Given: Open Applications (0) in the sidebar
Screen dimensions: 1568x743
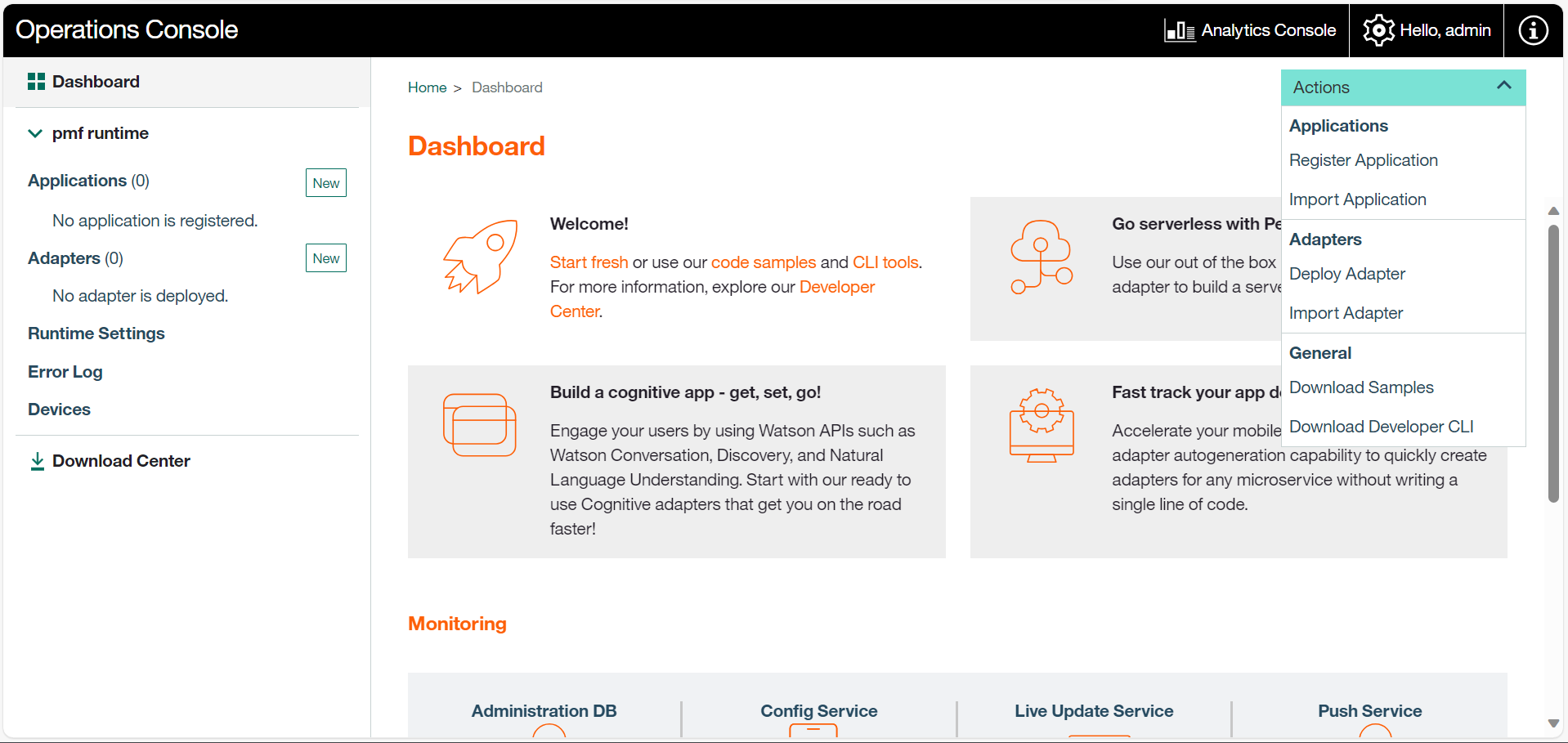Looking at the screenshot, I should (88, 181).
